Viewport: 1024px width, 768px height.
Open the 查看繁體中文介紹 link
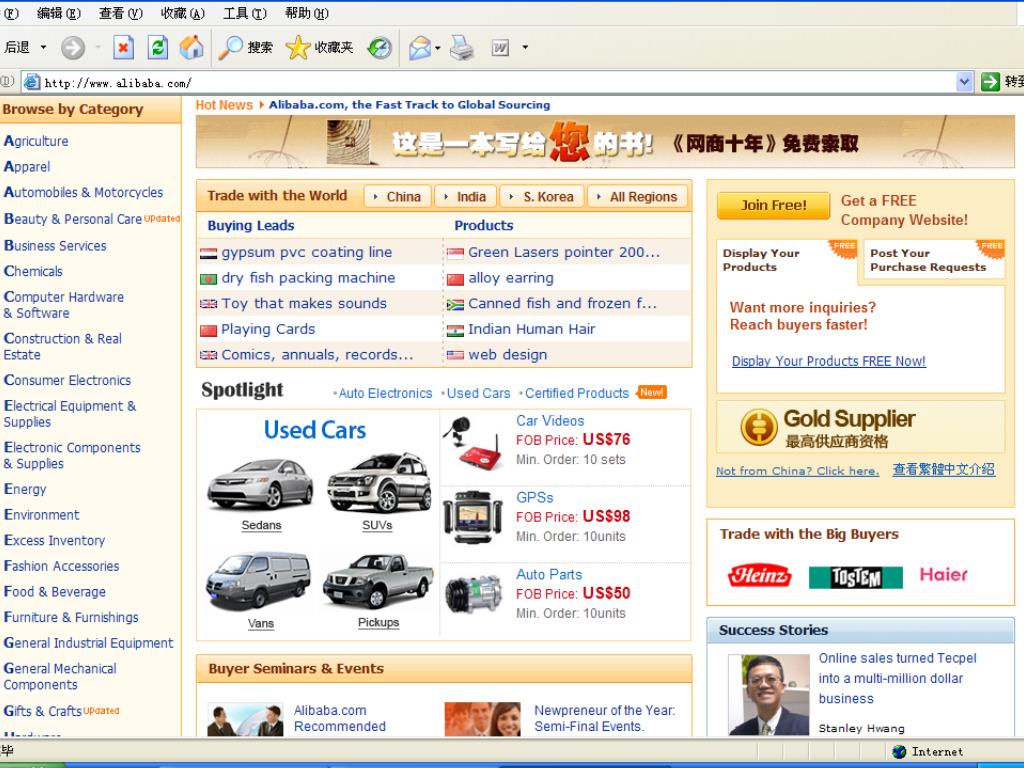[944, 470]
